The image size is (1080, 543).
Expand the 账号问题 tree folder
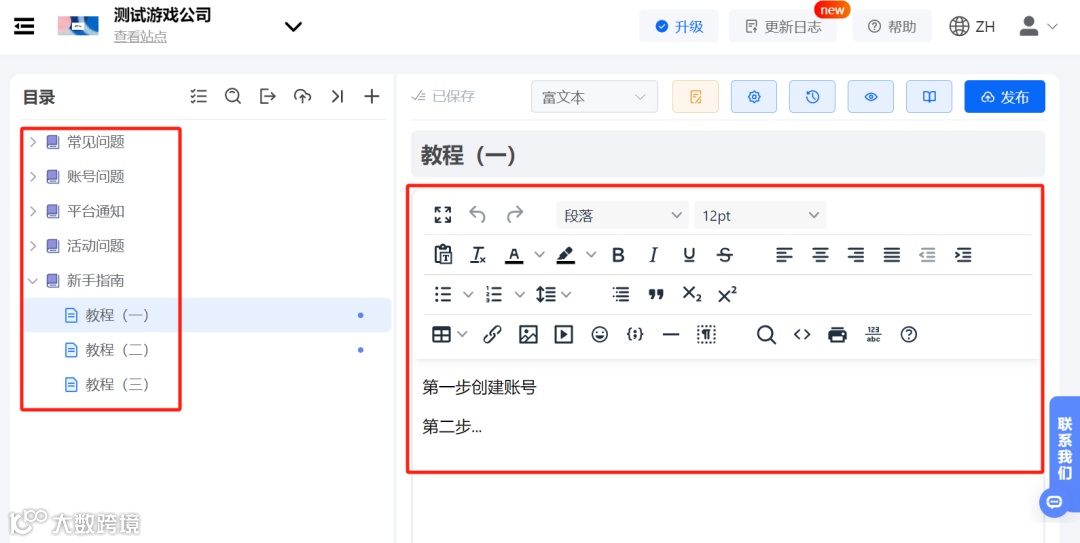(x=33, y=177)
